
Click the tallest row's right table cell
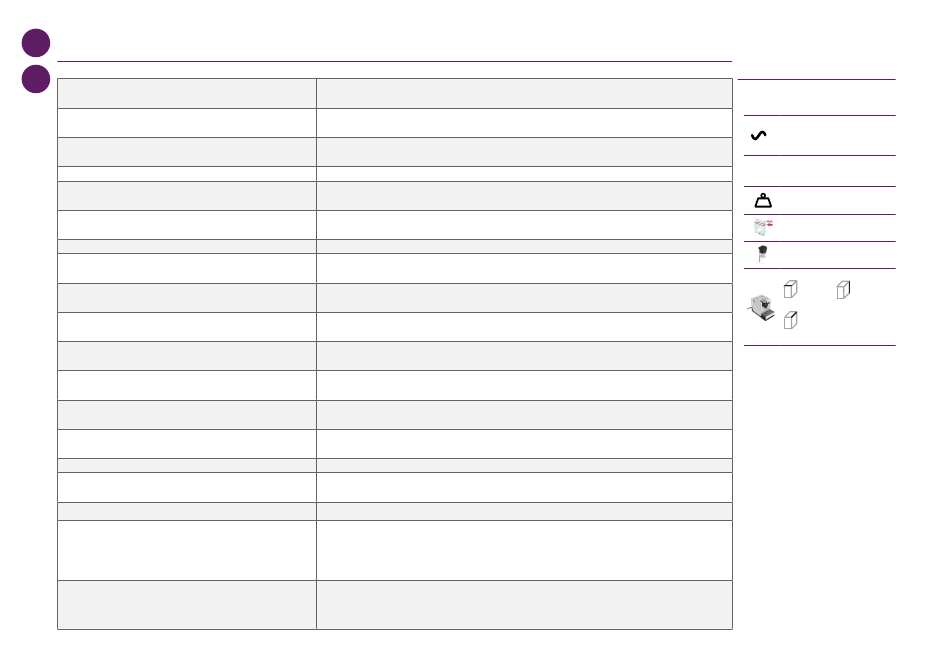[x=524, y=550]
